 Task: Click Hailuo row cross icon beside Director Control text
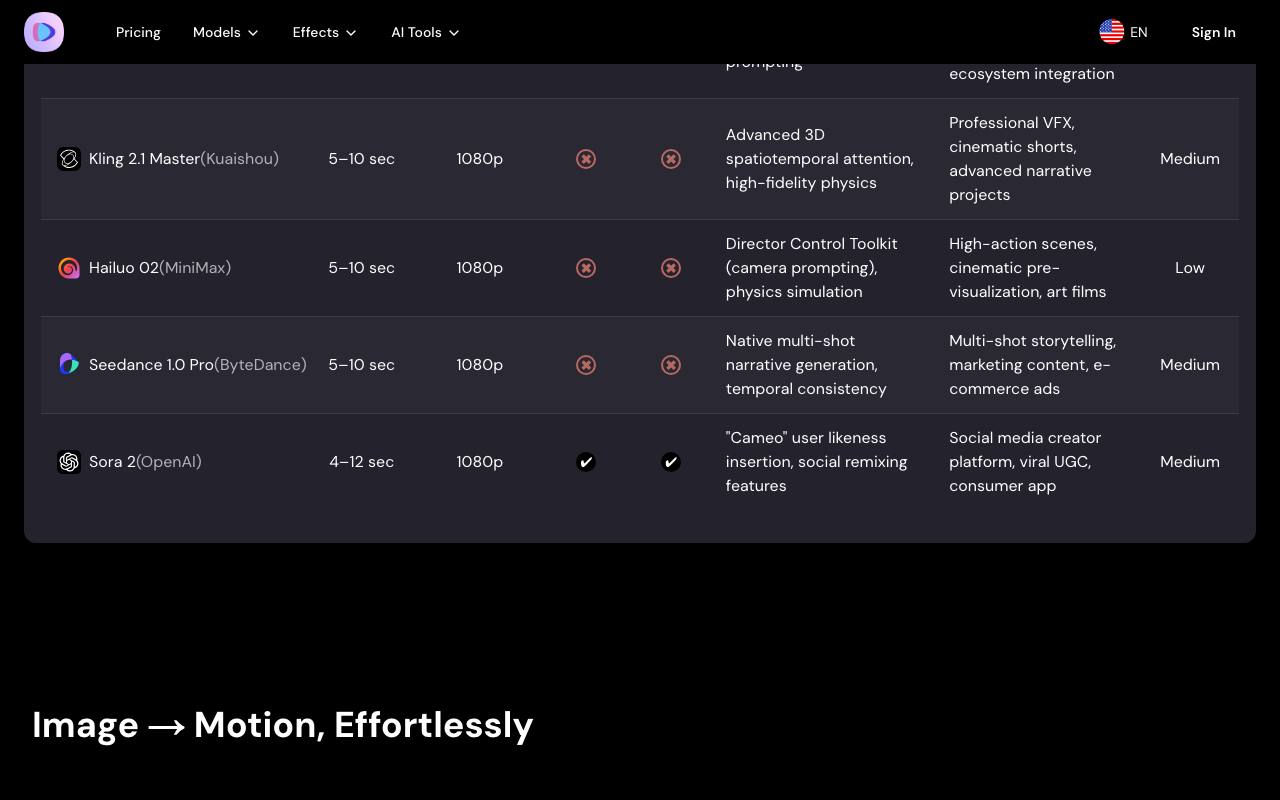(x=671, y=268)
